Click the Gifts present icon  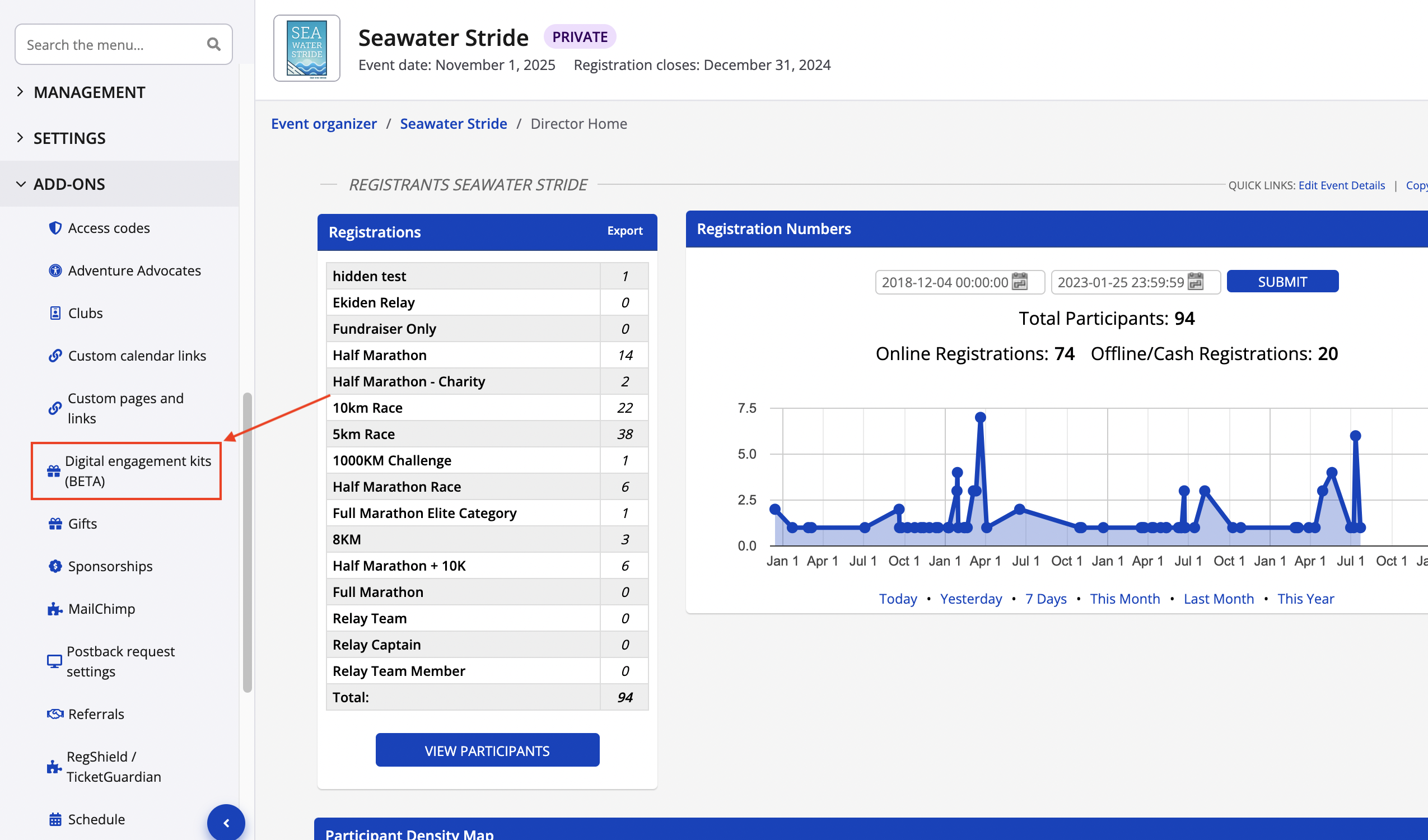coord(55,524)
